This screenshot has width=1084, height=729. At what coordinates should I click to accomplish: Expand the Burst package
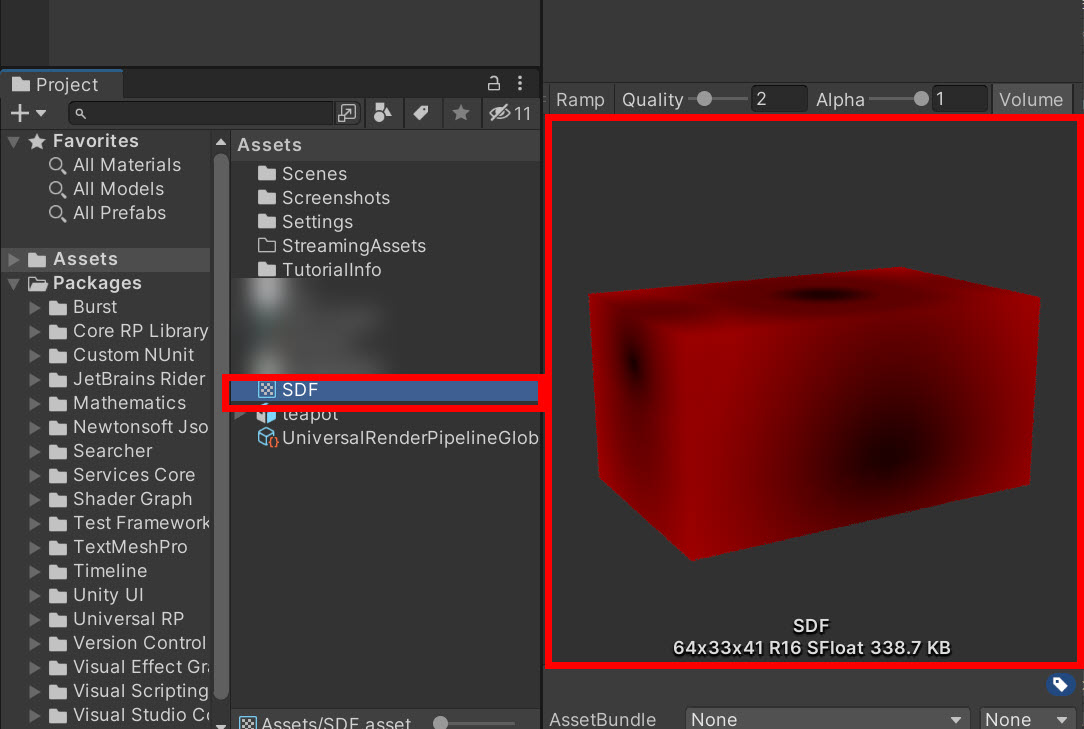pos(35,307)
